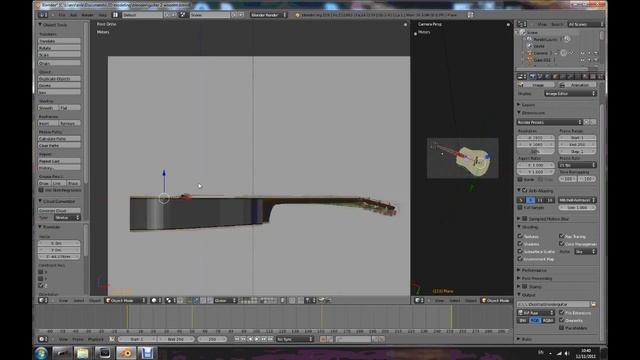This screenshot has width=640, height=360.
Task: Open Global orientation dropdown
Action: pyautogui.click(x=225, y=300)
